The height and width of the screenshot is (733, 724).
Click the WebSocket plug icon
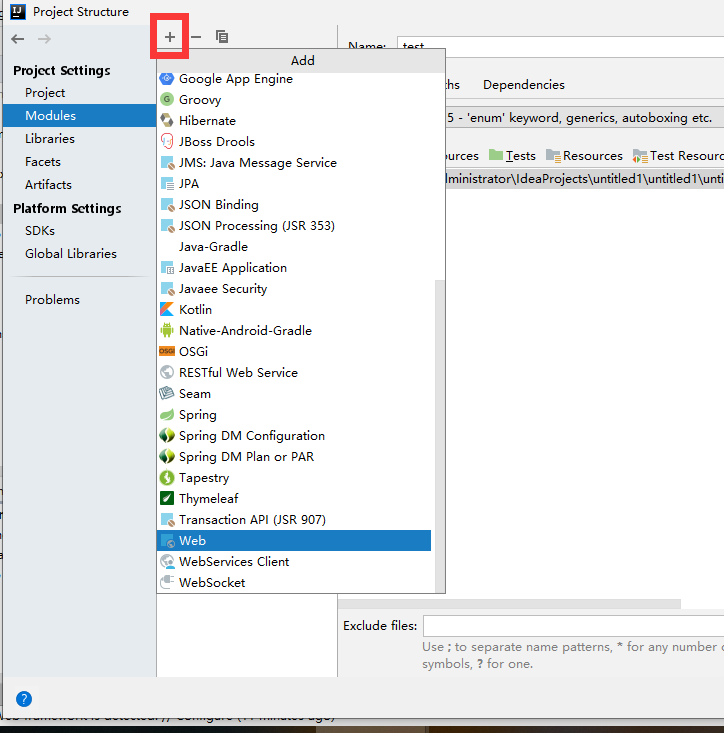167,582
